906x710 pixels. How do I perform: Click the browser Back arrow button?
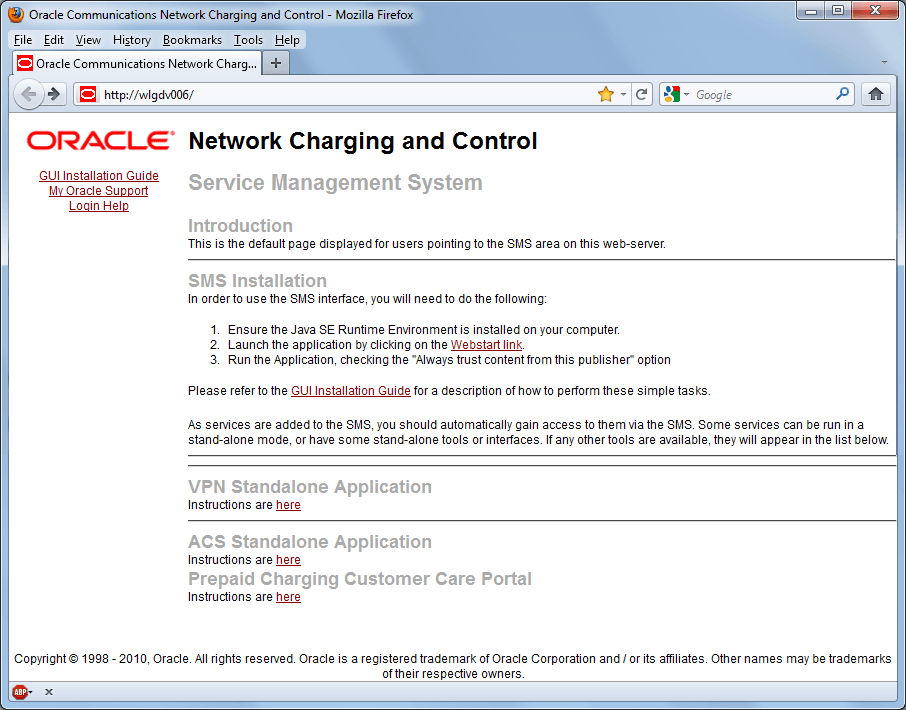point(29,94)
